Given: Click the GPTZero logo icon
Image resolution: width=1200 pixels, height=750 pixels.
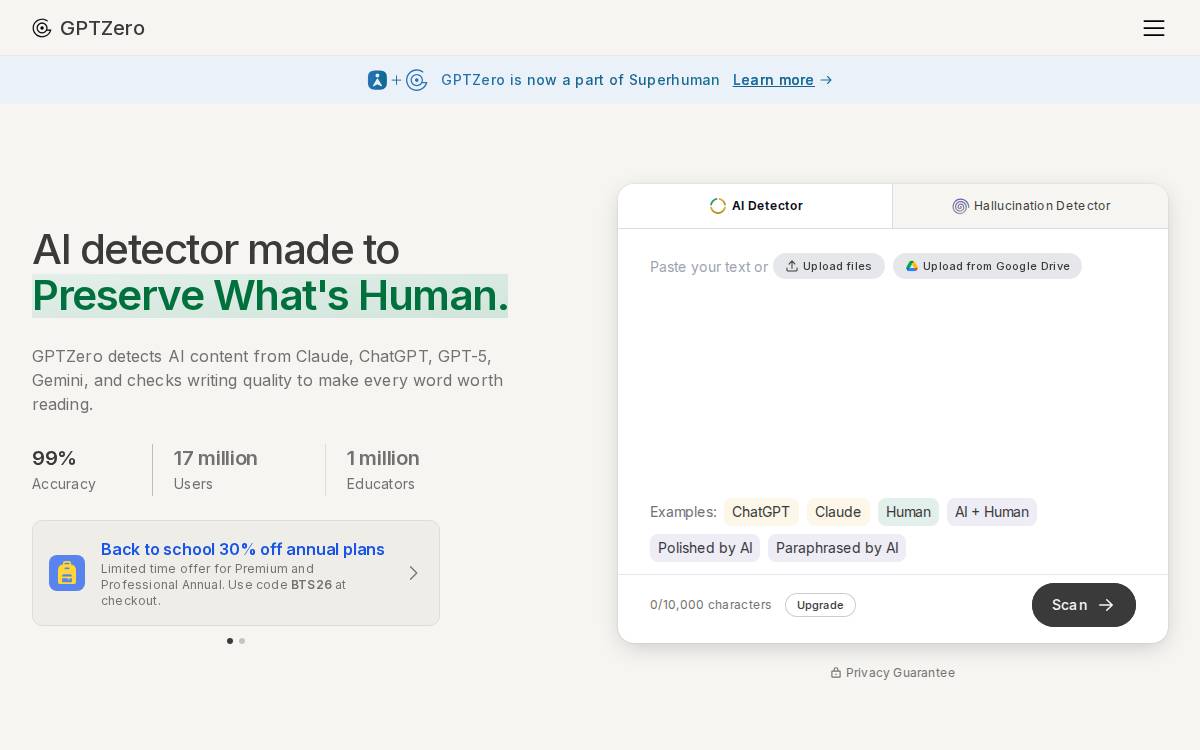Looking at the screenshot, I should [42, 28].
